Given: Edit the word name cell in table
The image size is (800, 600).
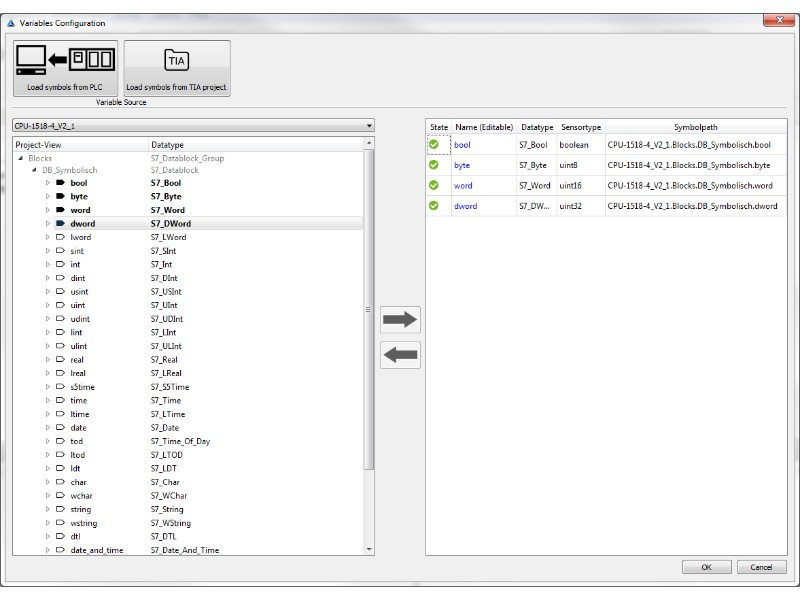Looking at the screenshot, I should [x=483, y=186].
